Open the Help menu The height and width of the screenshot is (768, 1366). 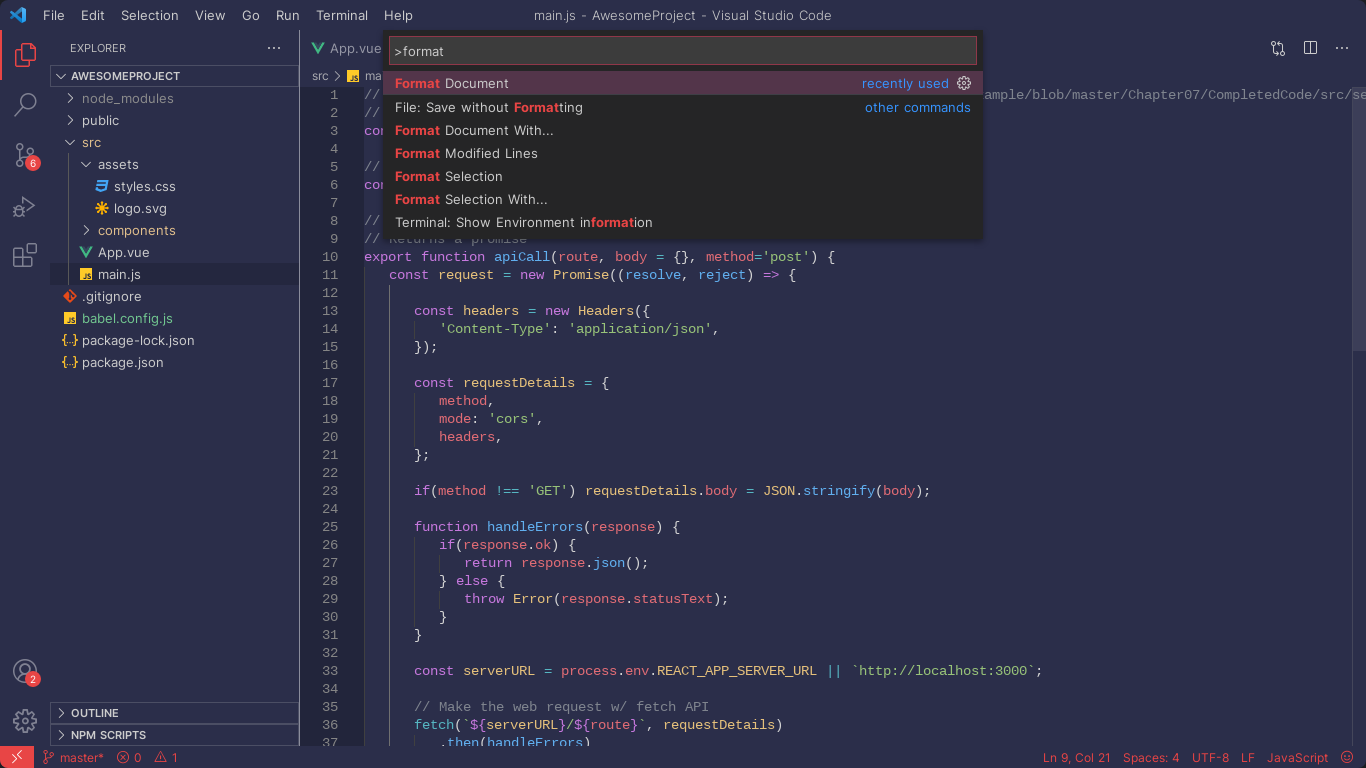[x=398, y=15]
